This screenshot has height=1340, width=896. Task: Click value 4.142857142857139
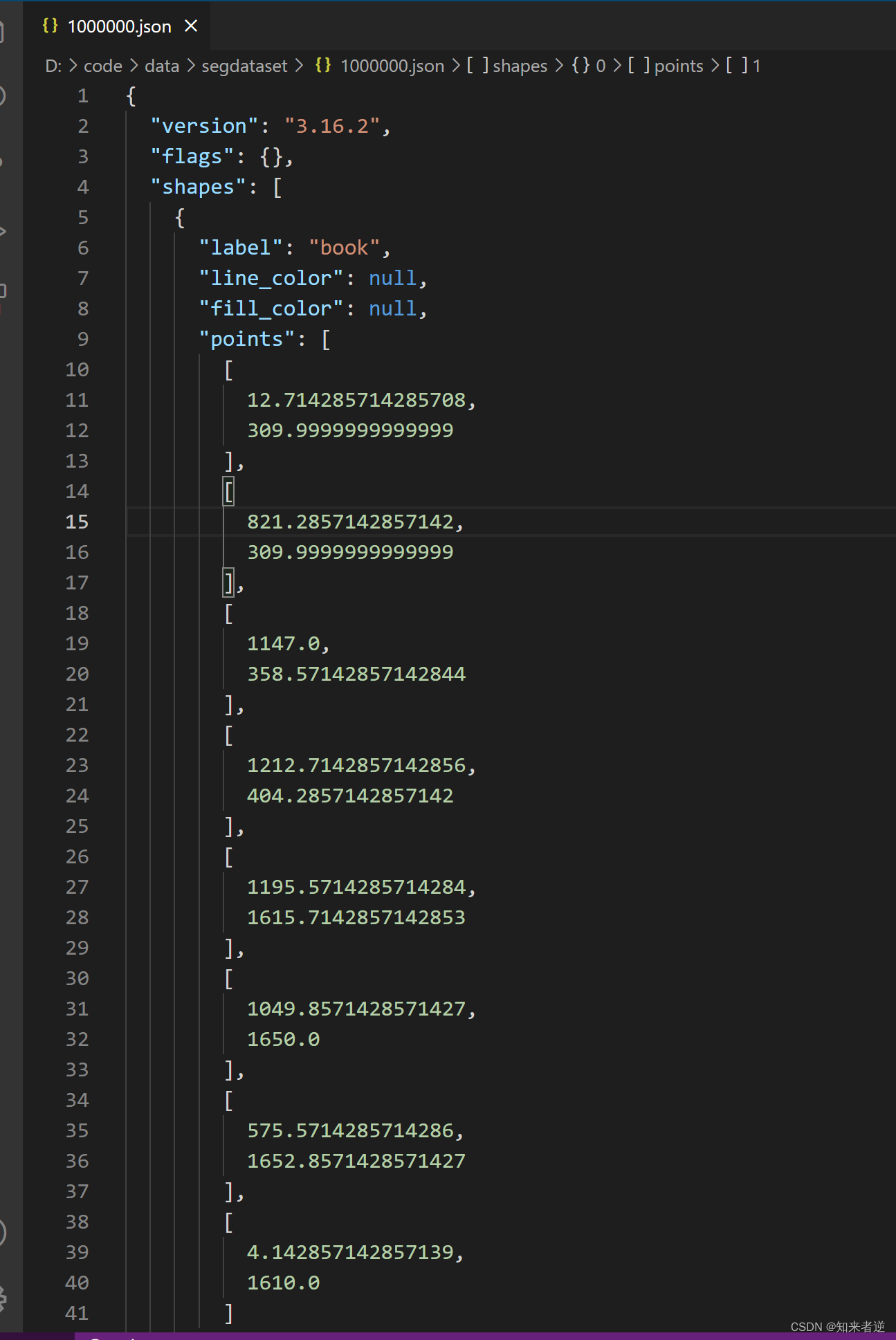pos(350,1252)
